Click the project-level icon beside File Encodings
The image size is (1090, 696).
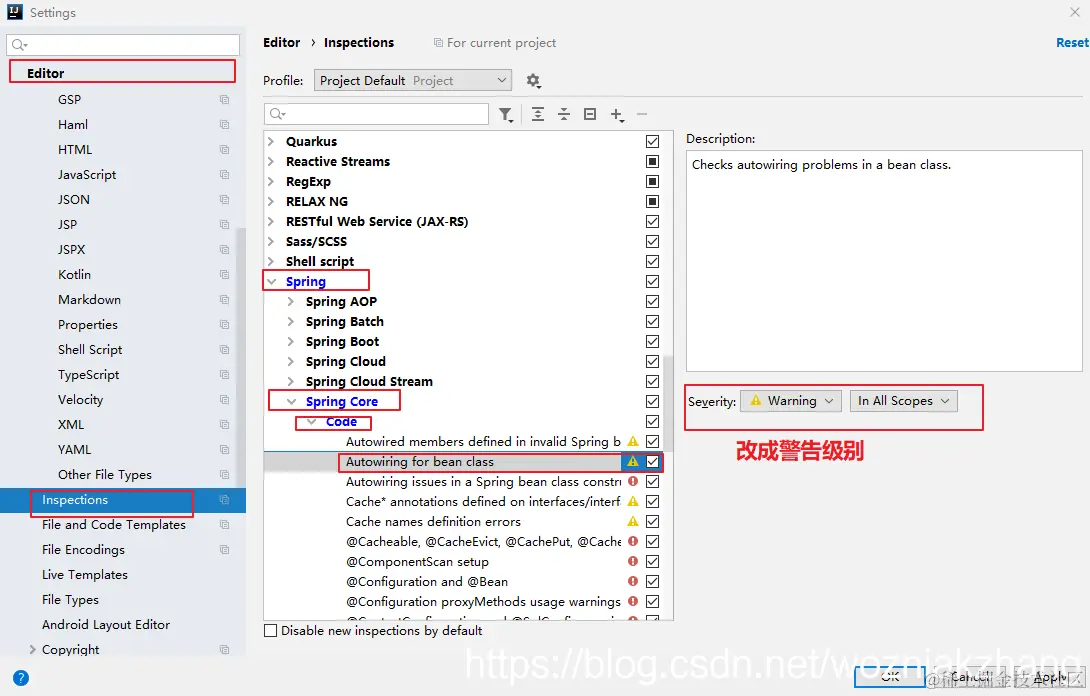(225, 550)
